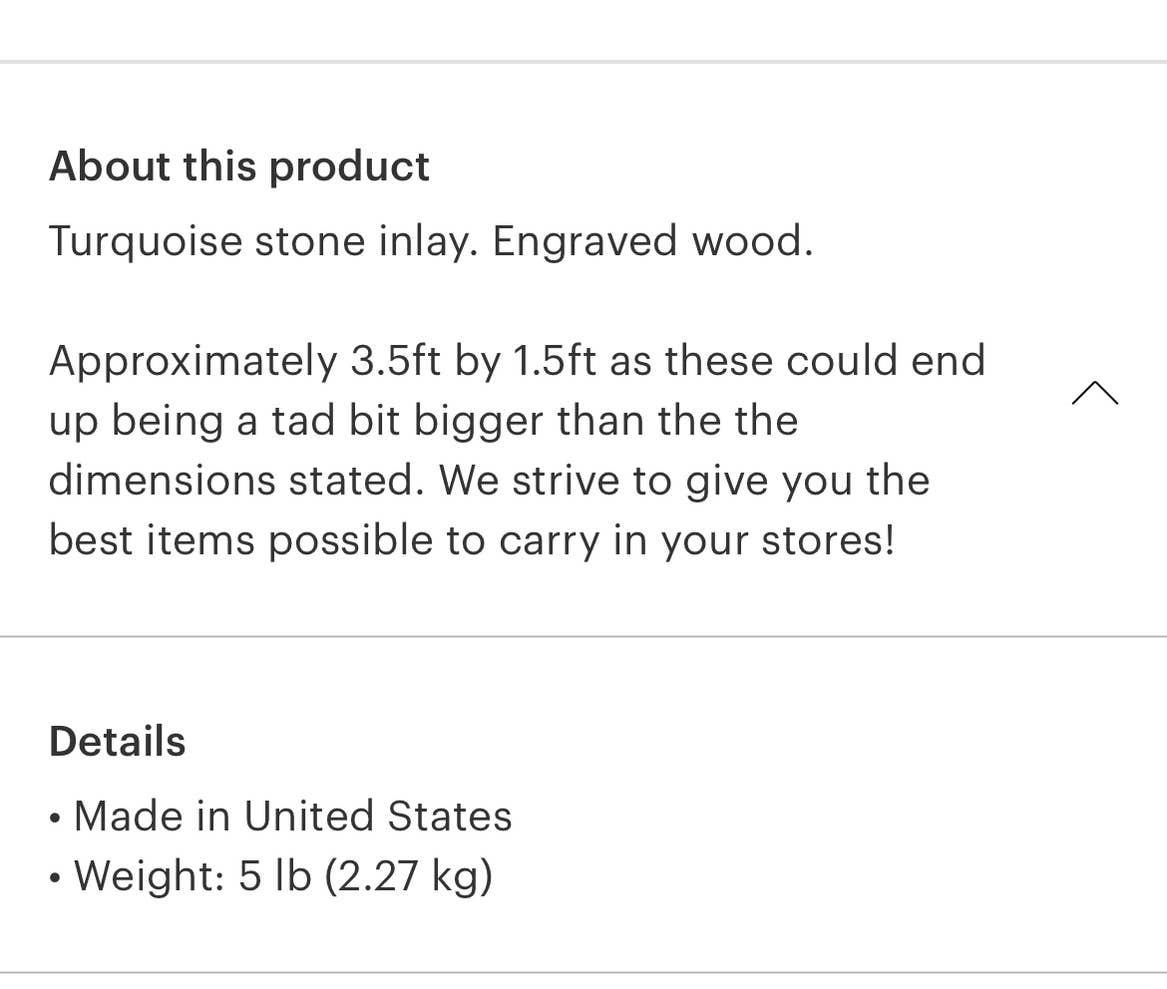Image resolution: width=1167 pixels, height=989 pixels.
Task: Collapse the About this product section chevron
Action: coord(1094,393)
